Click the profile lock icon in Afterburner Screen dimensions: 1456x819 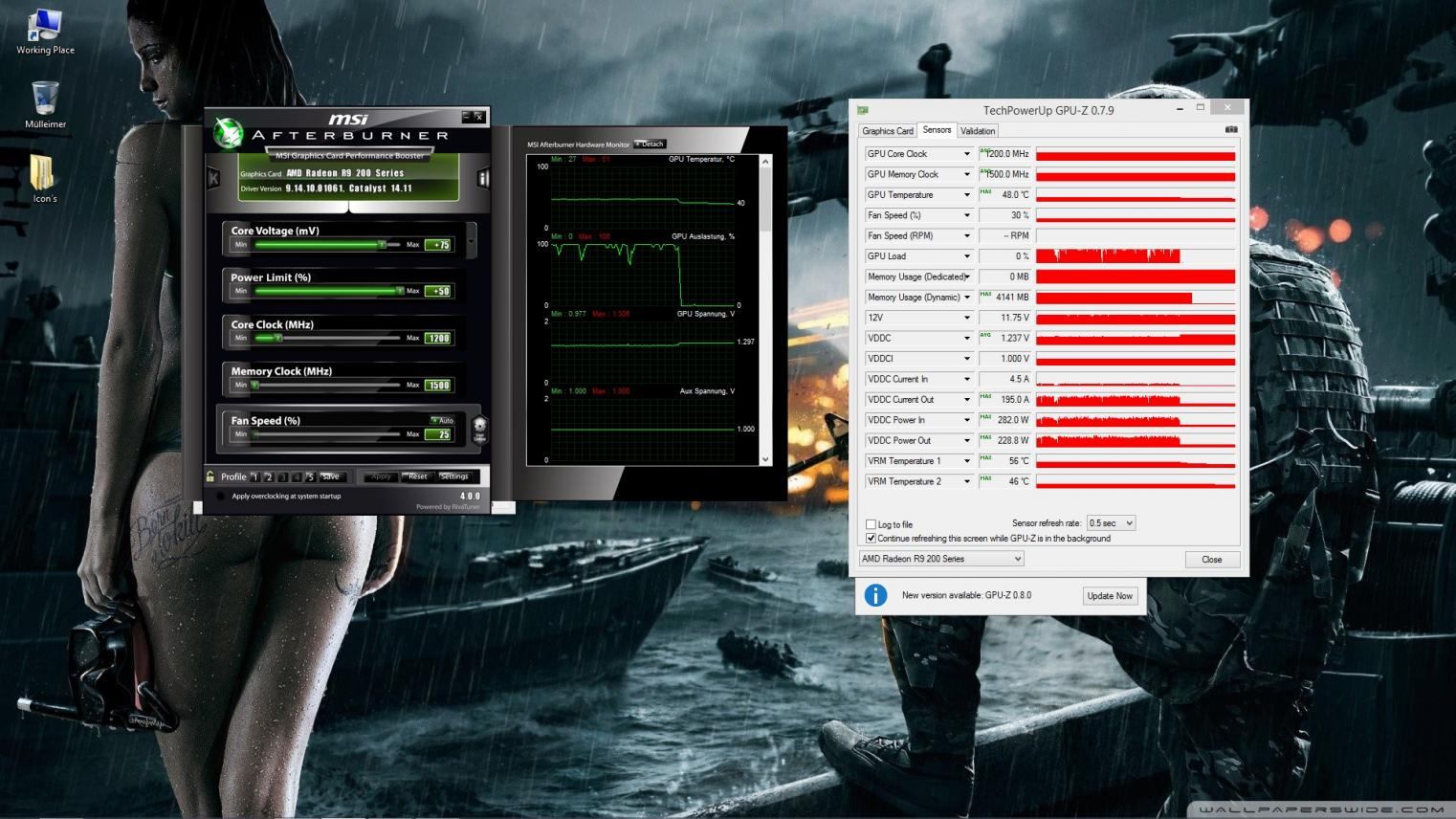[x=210, y=476]
